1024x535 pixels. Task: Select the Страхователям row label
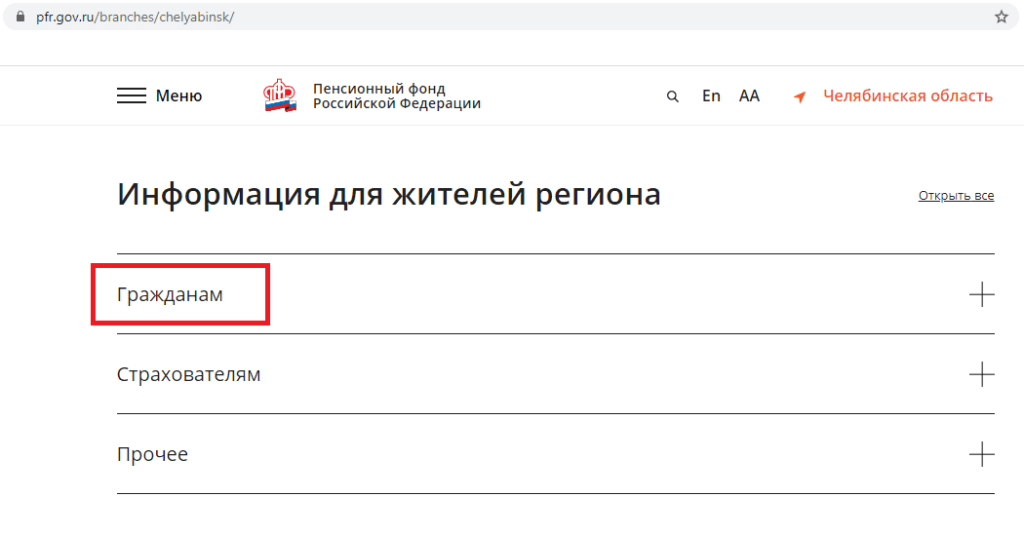(189, 374)
